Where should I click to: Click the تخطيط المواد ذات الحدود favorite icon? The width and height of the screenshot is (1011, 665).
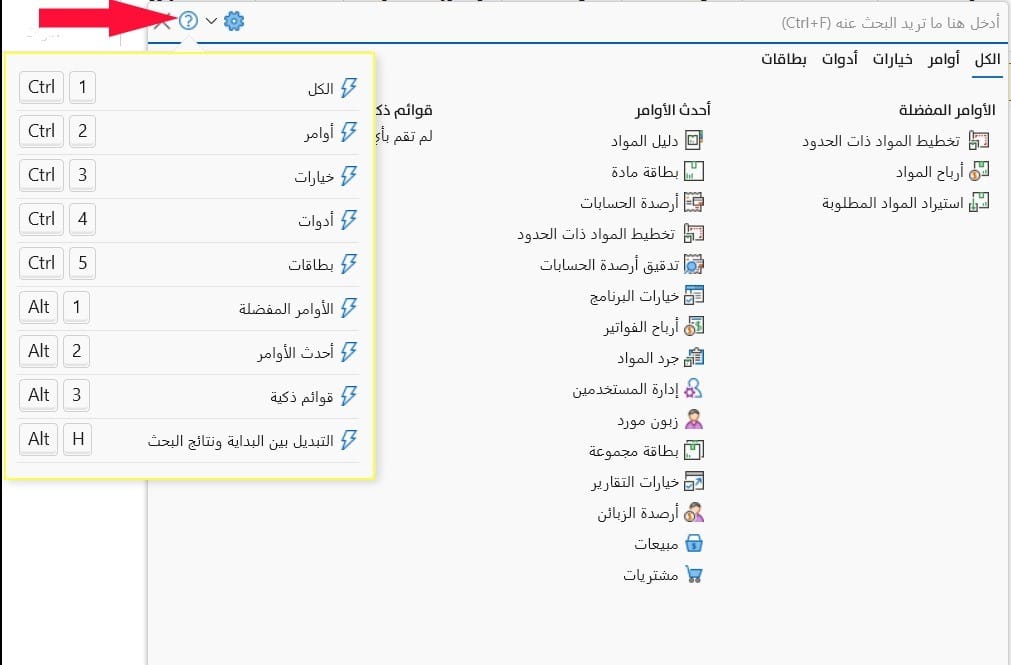coord(979,141)
